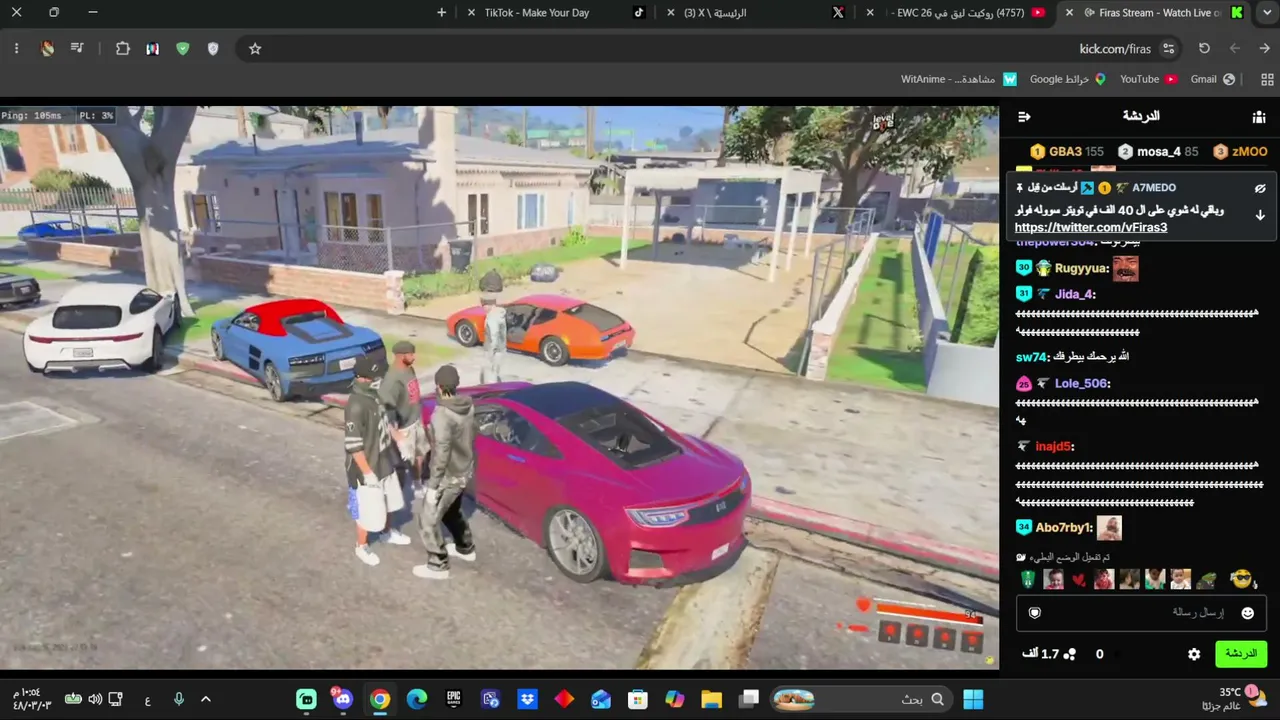Toggle the taskbar microphone indicator
This screenshot has height=720, width=1280.
tap(178, 699)
